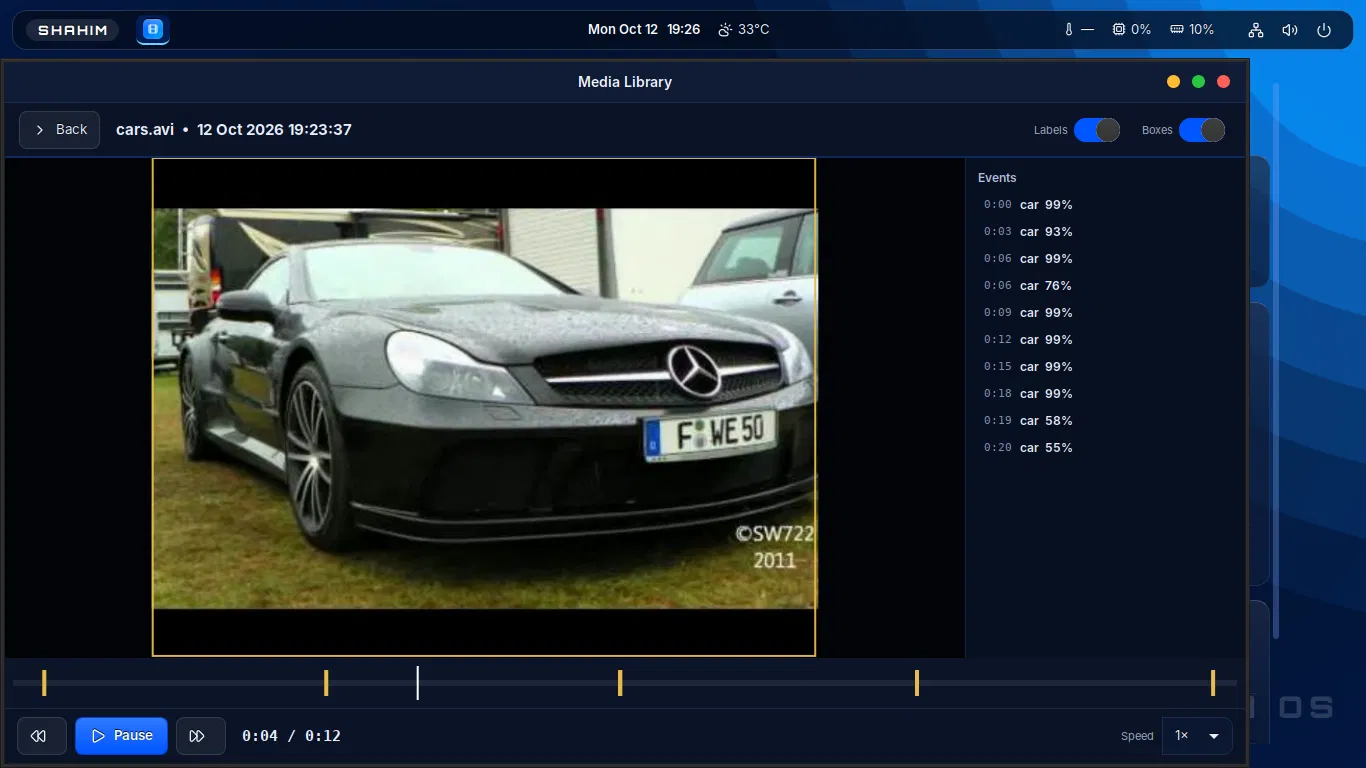Select the 0:03 car 93% event
This screenshot has width=1366, height=768.
click(1028, 232)
